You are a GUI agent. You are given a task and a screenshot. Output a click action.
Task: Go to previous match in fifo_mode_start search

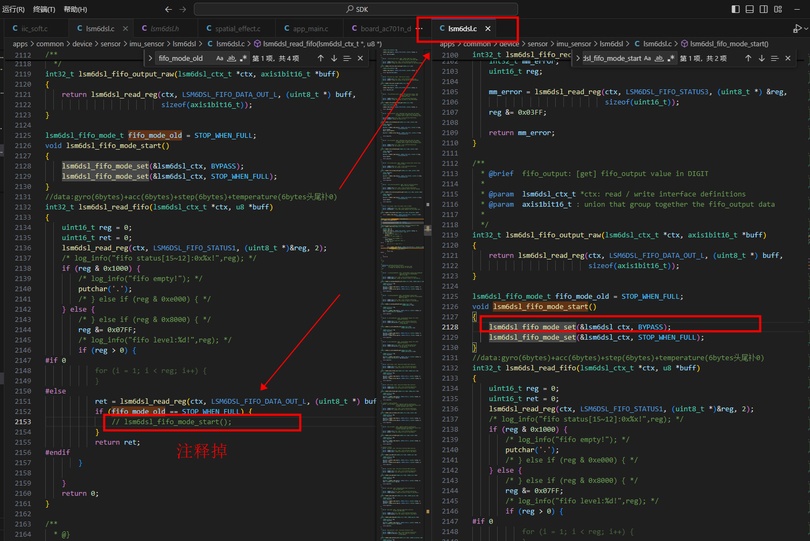point(748,58)
